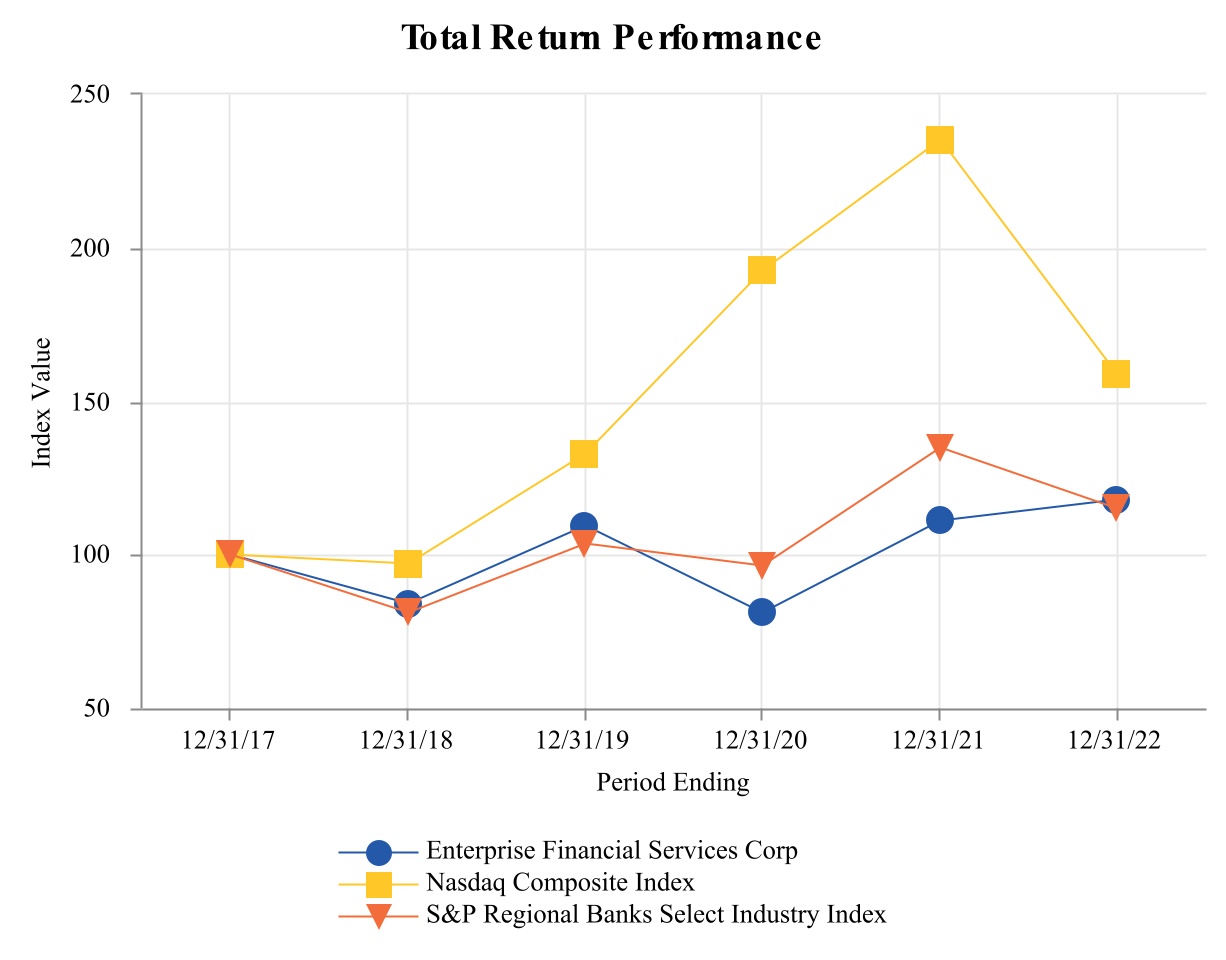The image size is (1226, 960).
Task: Click the Nasdaq square marker at 12/31/20
Action: (762, 270)
